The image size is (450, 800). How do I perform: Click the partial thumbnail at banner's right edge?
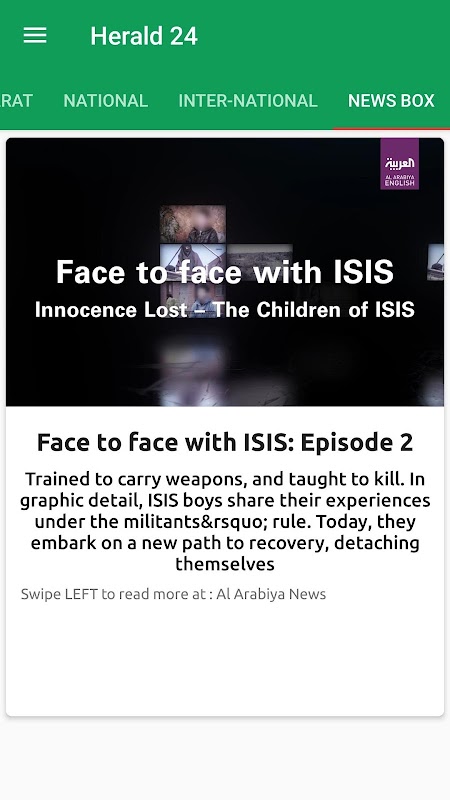pos(435,262)
